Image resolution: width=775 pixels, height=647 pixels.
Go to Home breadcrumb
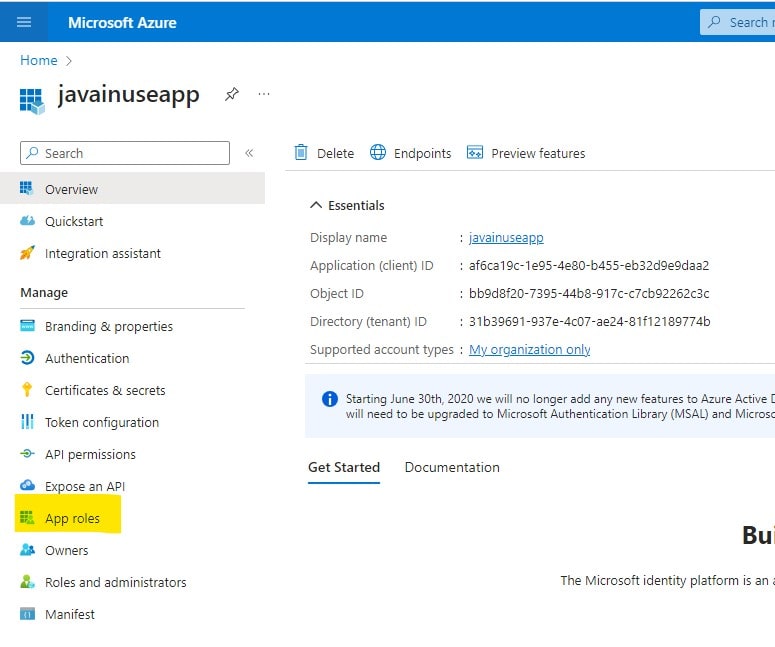tap(39, 60)
